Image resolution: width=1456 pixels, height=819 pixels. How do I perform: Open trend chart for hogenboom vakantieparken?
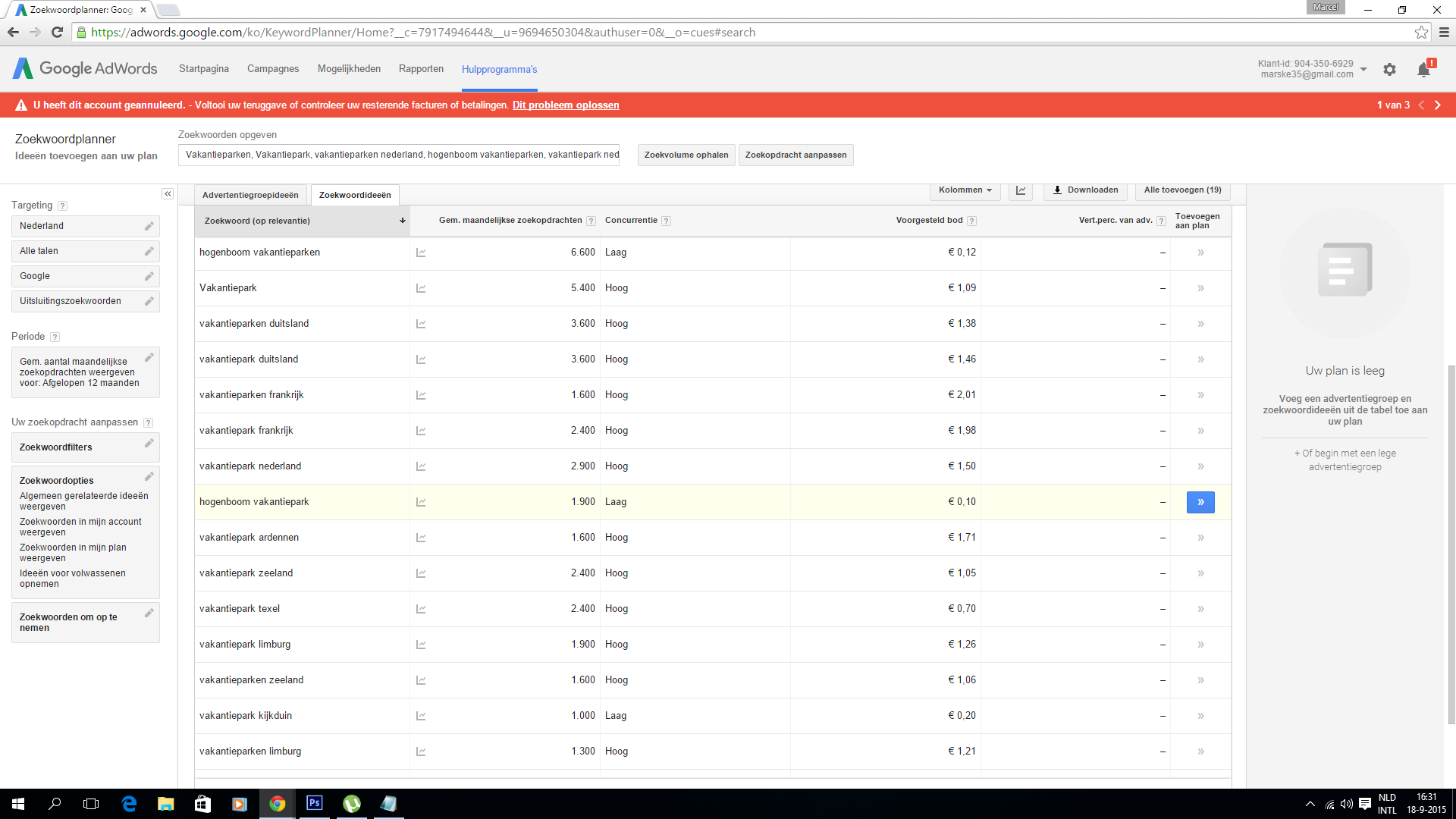coord(421,253)
